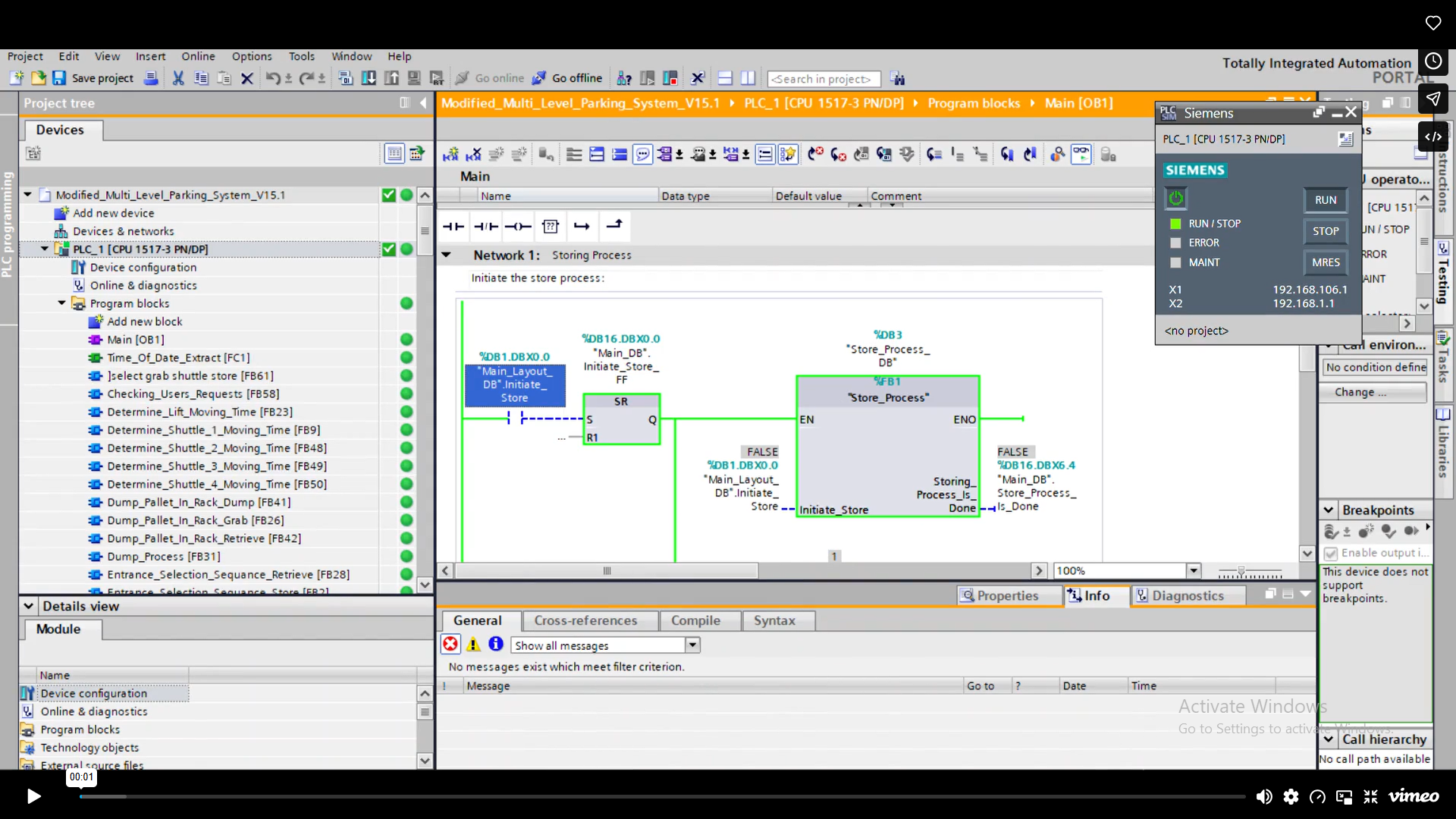Viewport: 1456px width, 819px height.
Task: Switch to the Diagnostics tab
Action: 1188,596
